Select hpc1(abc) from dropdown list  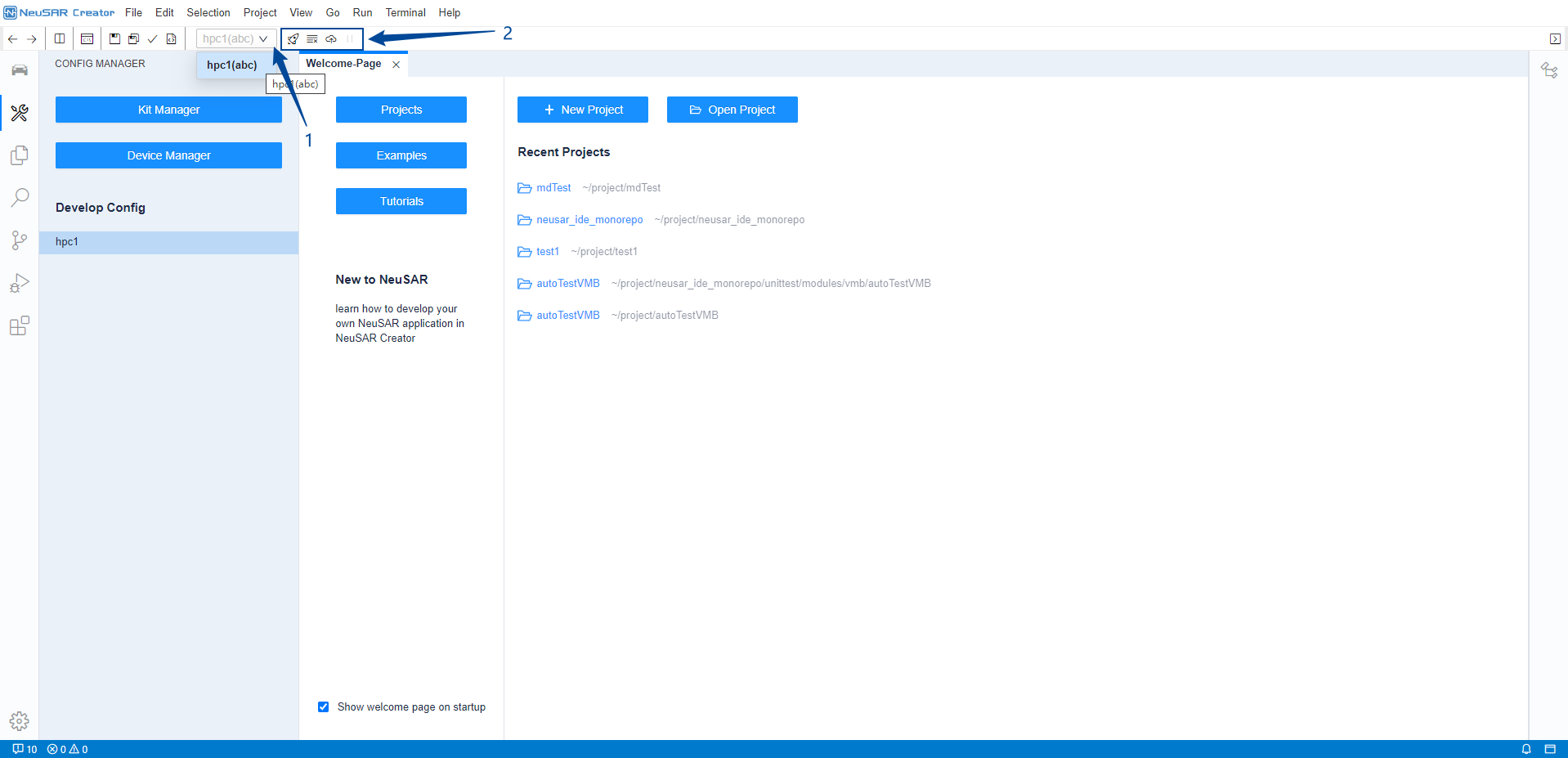coord(231,65)
